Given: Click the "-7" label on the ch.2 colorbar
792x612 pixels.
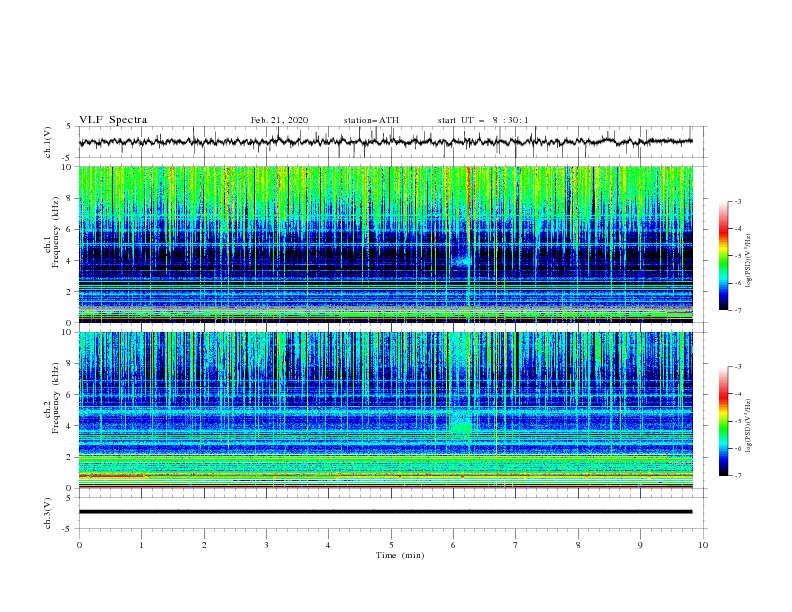Looking at the screenshot, I should coord(737,475).
